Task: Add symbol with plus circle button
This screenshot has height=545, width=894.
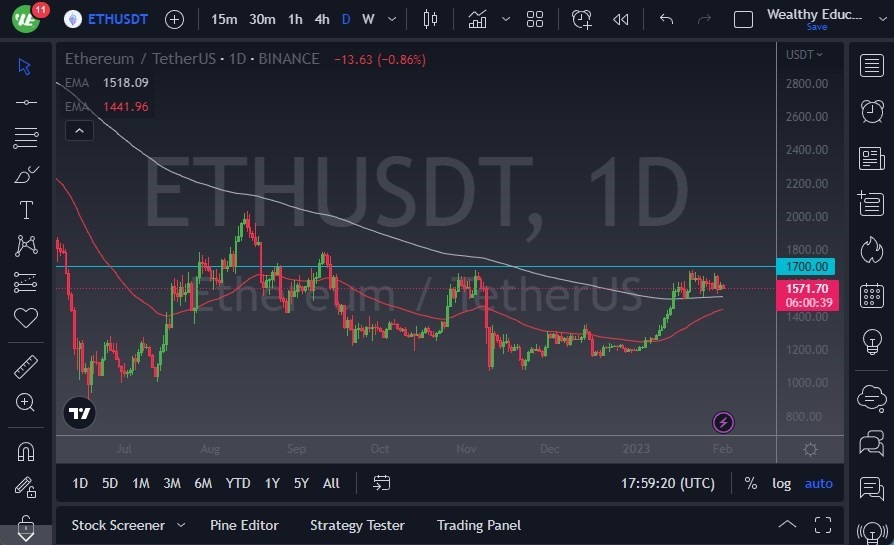Action: click(x=174, y=20)
